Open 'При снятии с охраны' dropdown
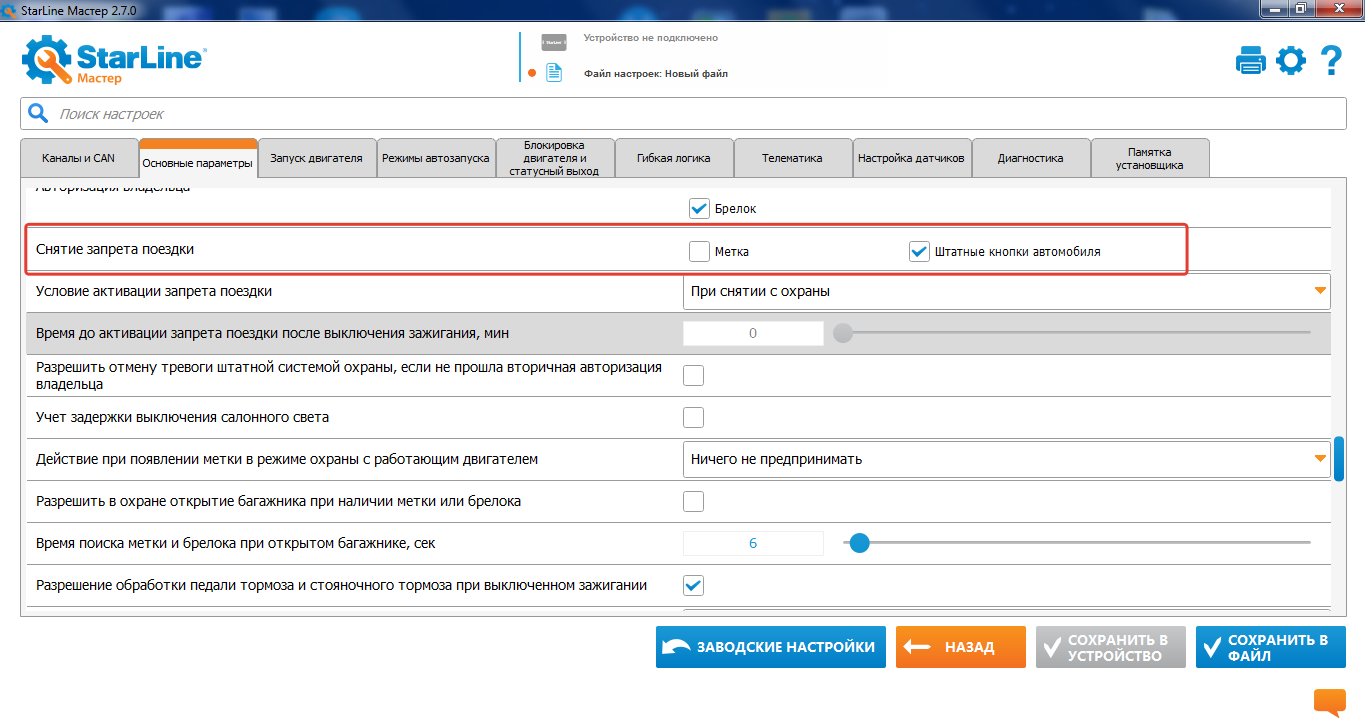Screen dimensions: 1365x724 coord(1006,291)
